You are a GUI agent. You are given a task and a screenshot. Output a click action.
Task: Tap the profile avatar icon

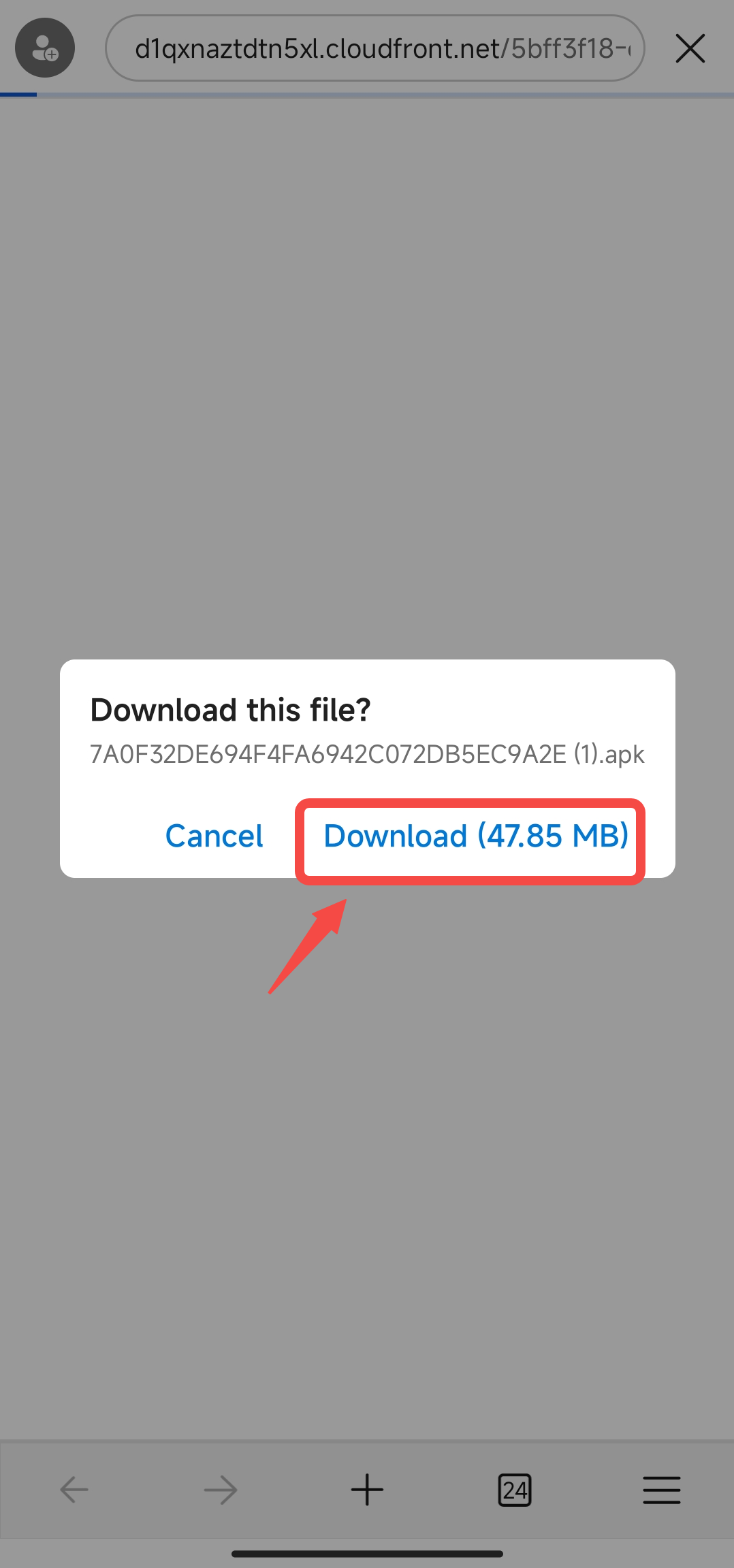45,48
